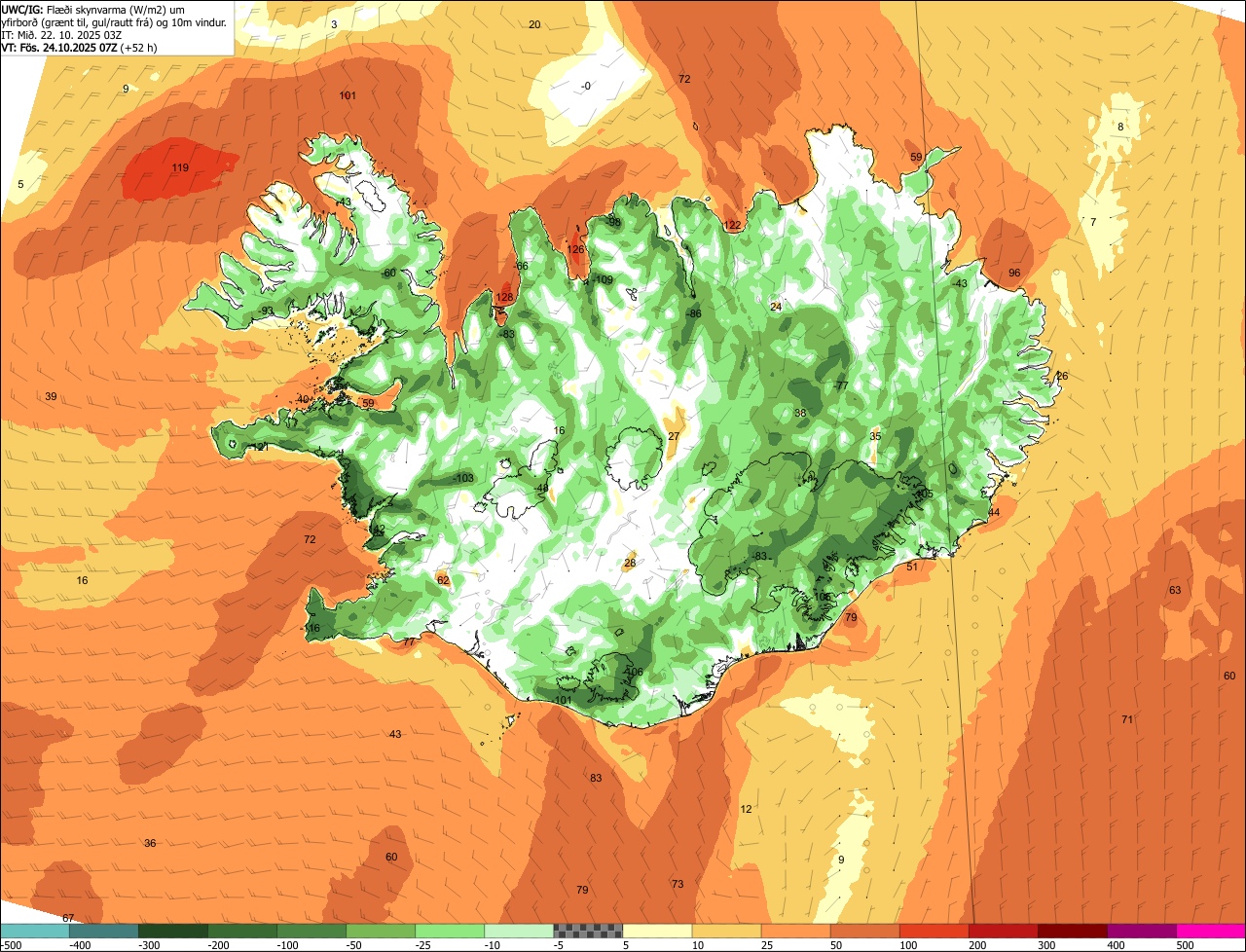Click the legend swatch between 50 and 100
The image size is (1246, 952).
(x=864, y=931)
